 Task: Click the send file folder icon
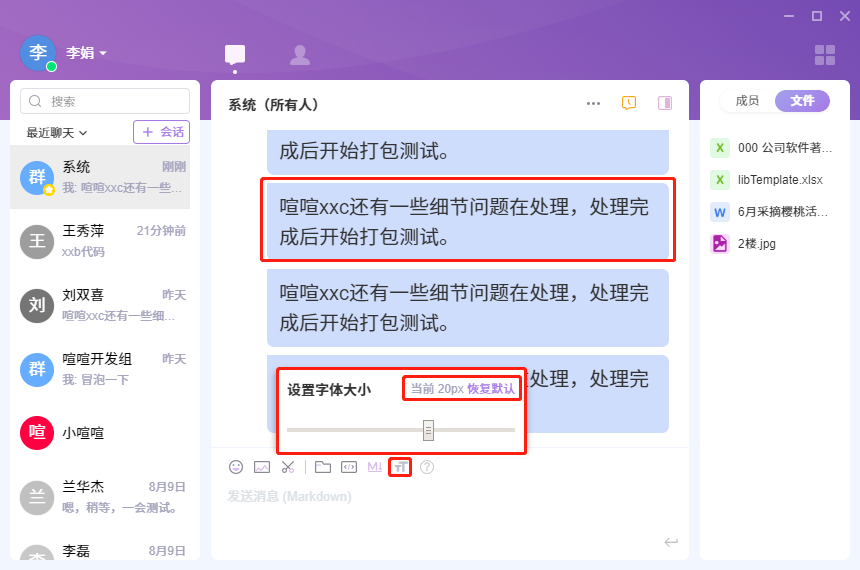point(323,467)
